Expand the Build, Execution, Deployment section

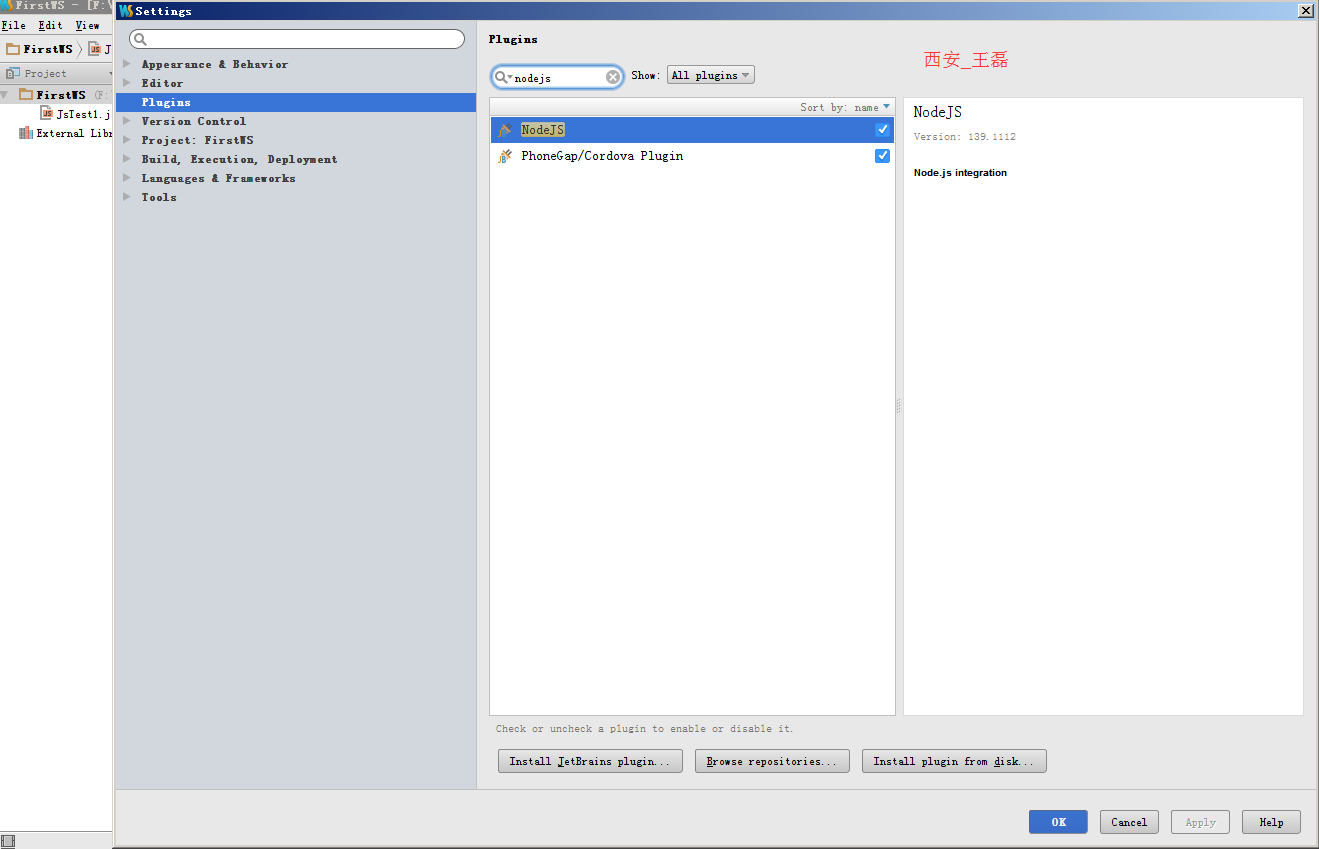coord(126,158)
